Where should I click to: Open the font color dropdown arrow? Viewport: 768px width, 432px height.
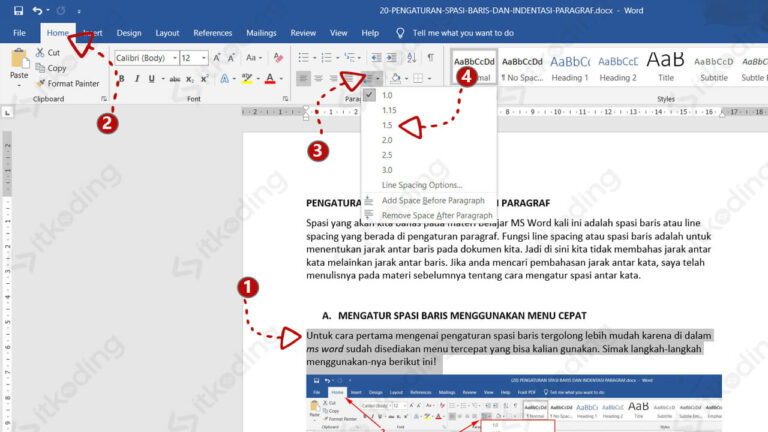[x=281, y=78]
